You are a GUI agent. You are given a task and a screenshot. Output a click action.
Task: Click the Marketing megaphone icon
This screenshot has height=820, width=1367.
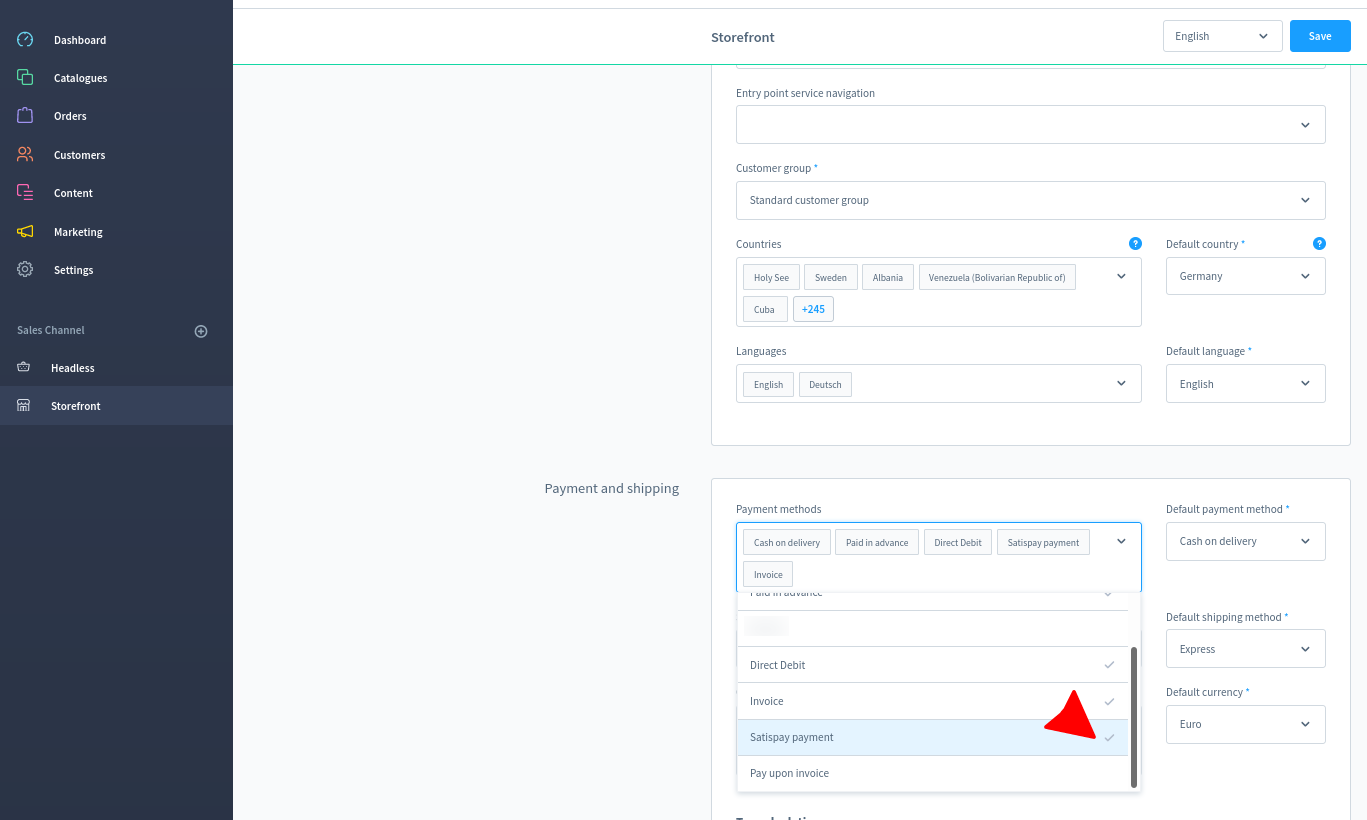tap(25, 232)
